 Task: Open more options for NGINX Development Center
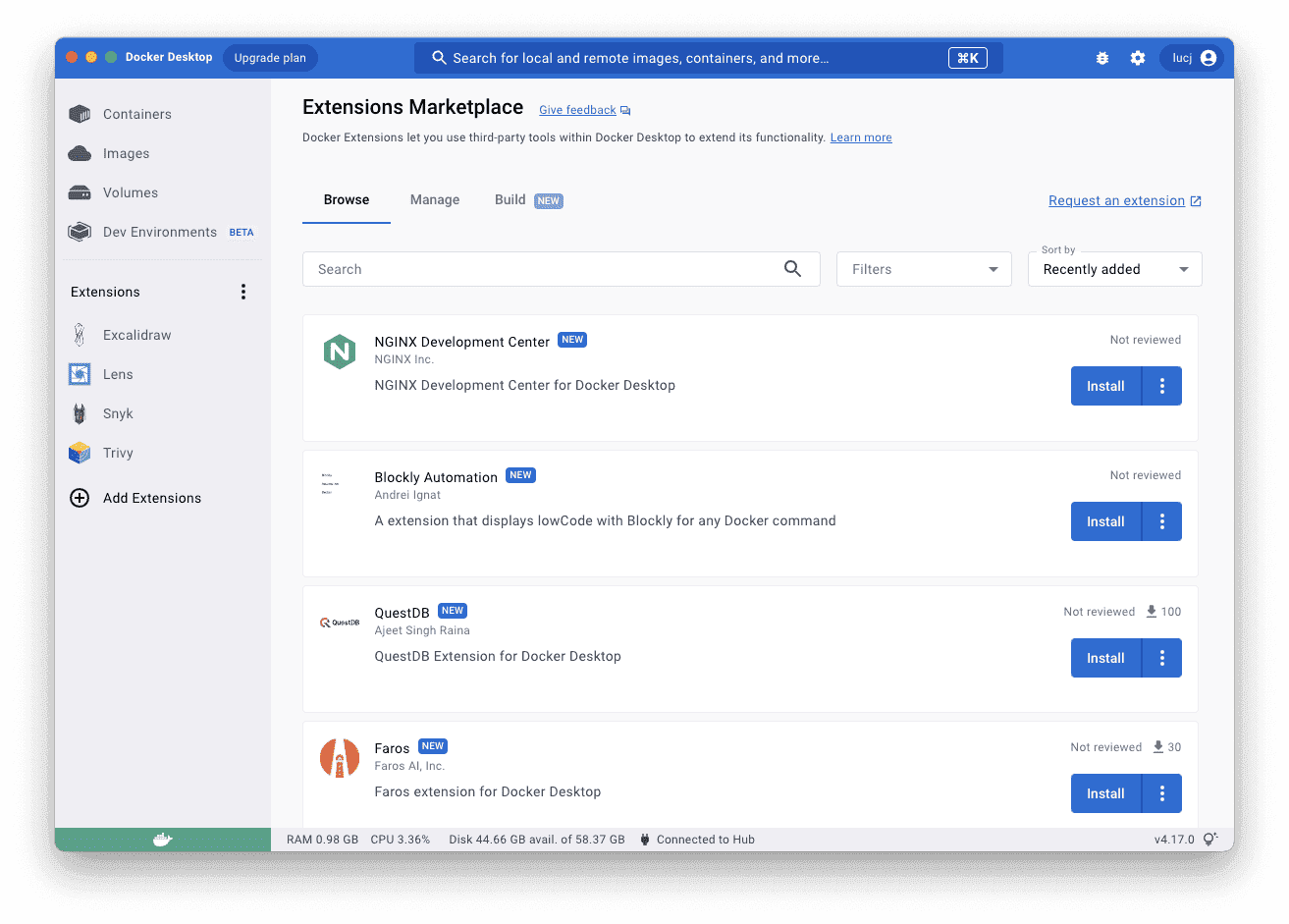click(1162, 386)
